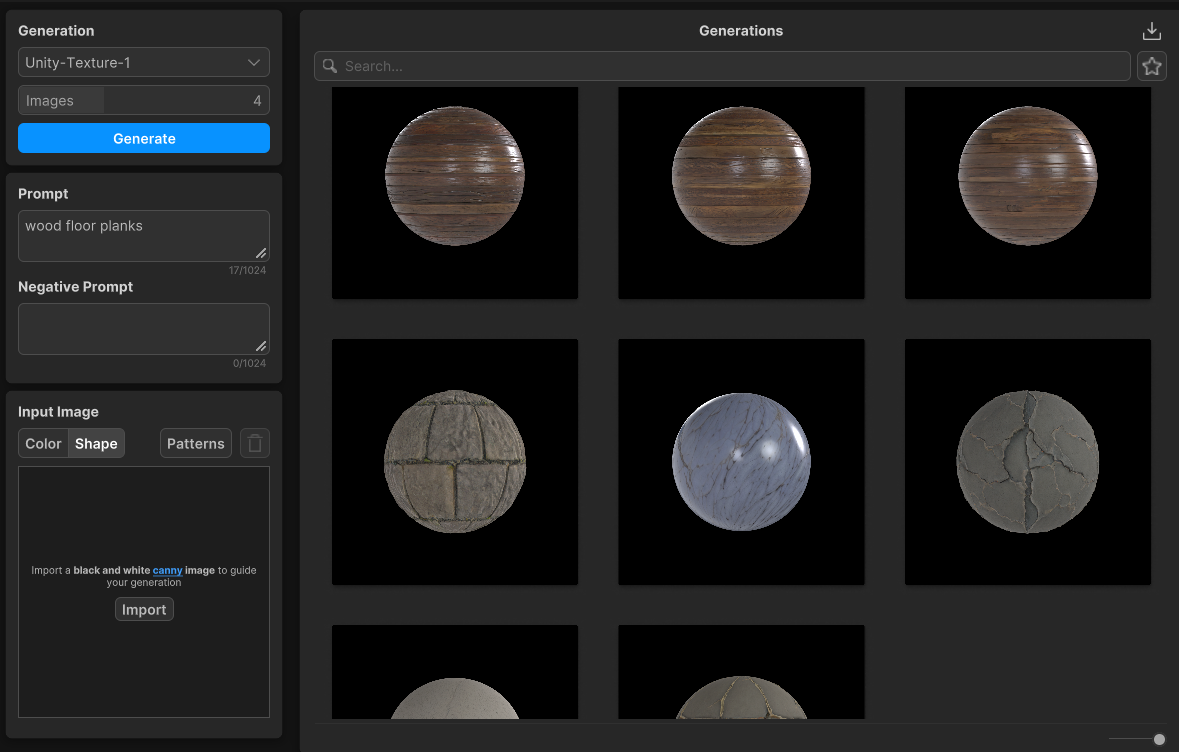Select the partially visible grey sphere thumbnail

coord(455,672)
